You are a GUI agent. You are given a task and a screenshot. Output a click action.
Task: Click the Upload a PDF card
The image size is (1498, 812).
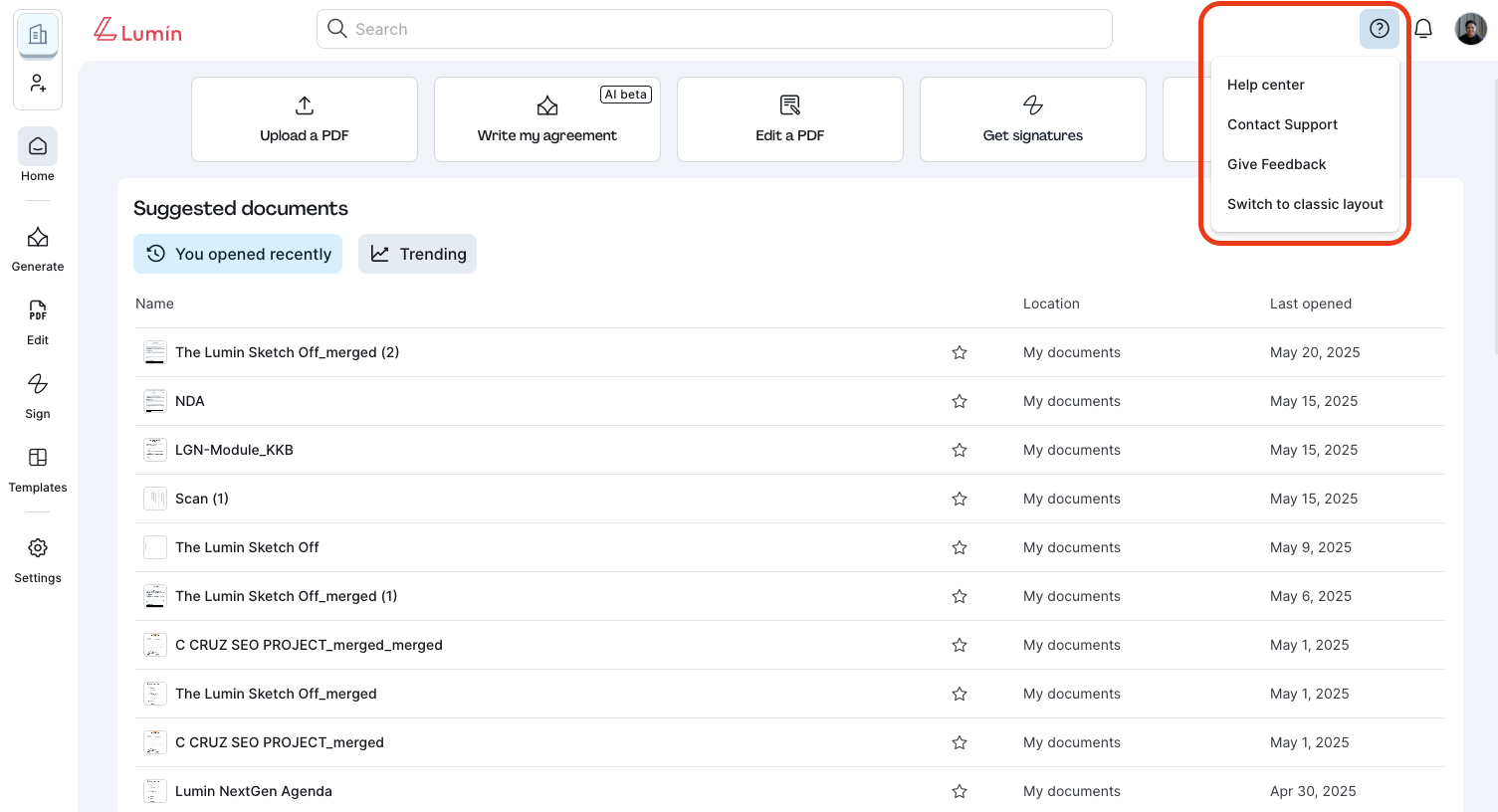click(305, 119)
